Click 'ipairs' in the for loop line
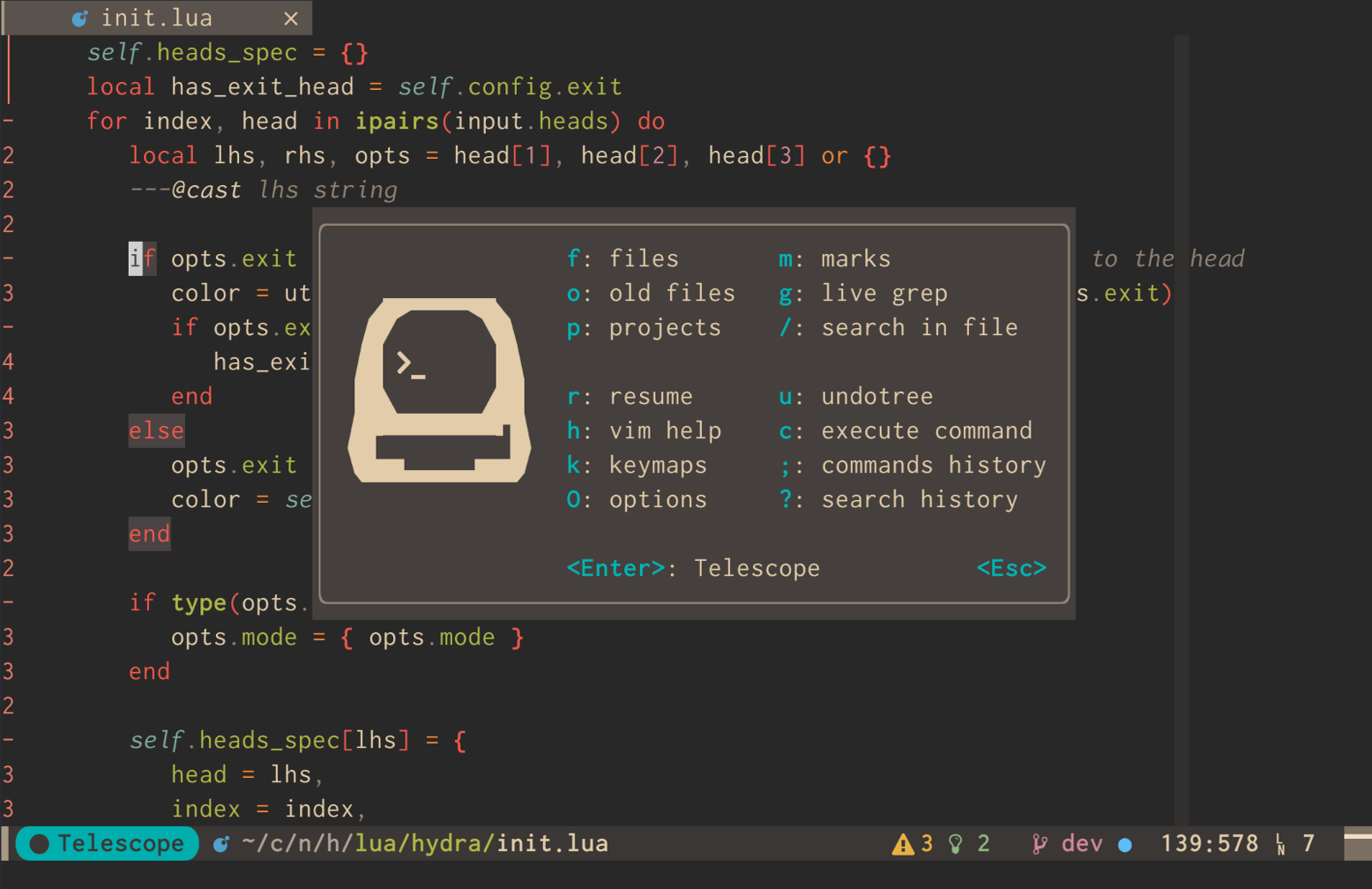Image resolution: width=1372 pixels, height=889 pixels. [397, 121]
